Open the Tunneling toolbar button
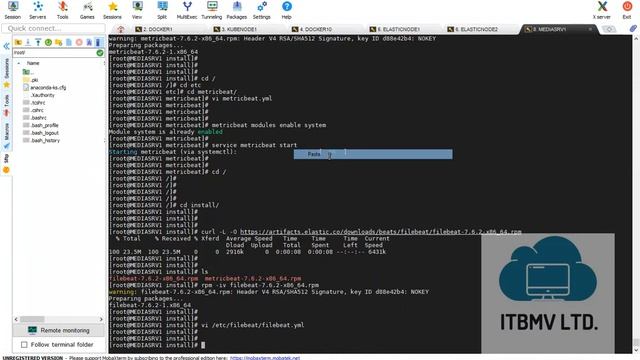The width and height of the screenshot is (640, 360). 212,10
